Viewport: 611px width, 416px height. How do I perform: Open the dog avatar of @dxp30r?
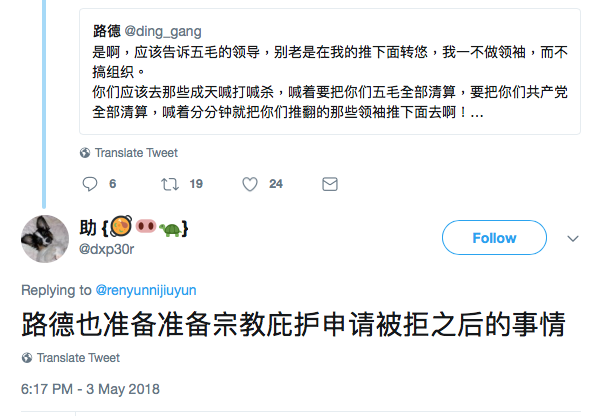pyautogui.click(x=45, y=238)
